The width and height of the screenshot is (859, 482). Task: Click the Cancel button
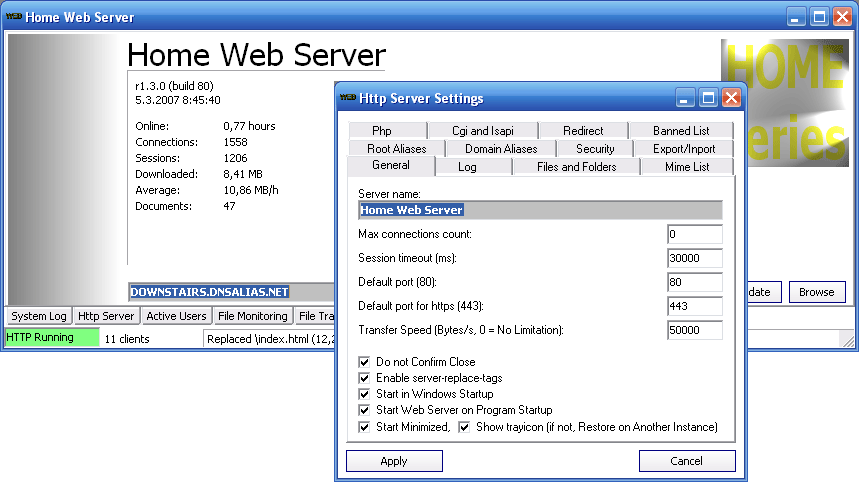pyautogui.click(x=687, y=461)
